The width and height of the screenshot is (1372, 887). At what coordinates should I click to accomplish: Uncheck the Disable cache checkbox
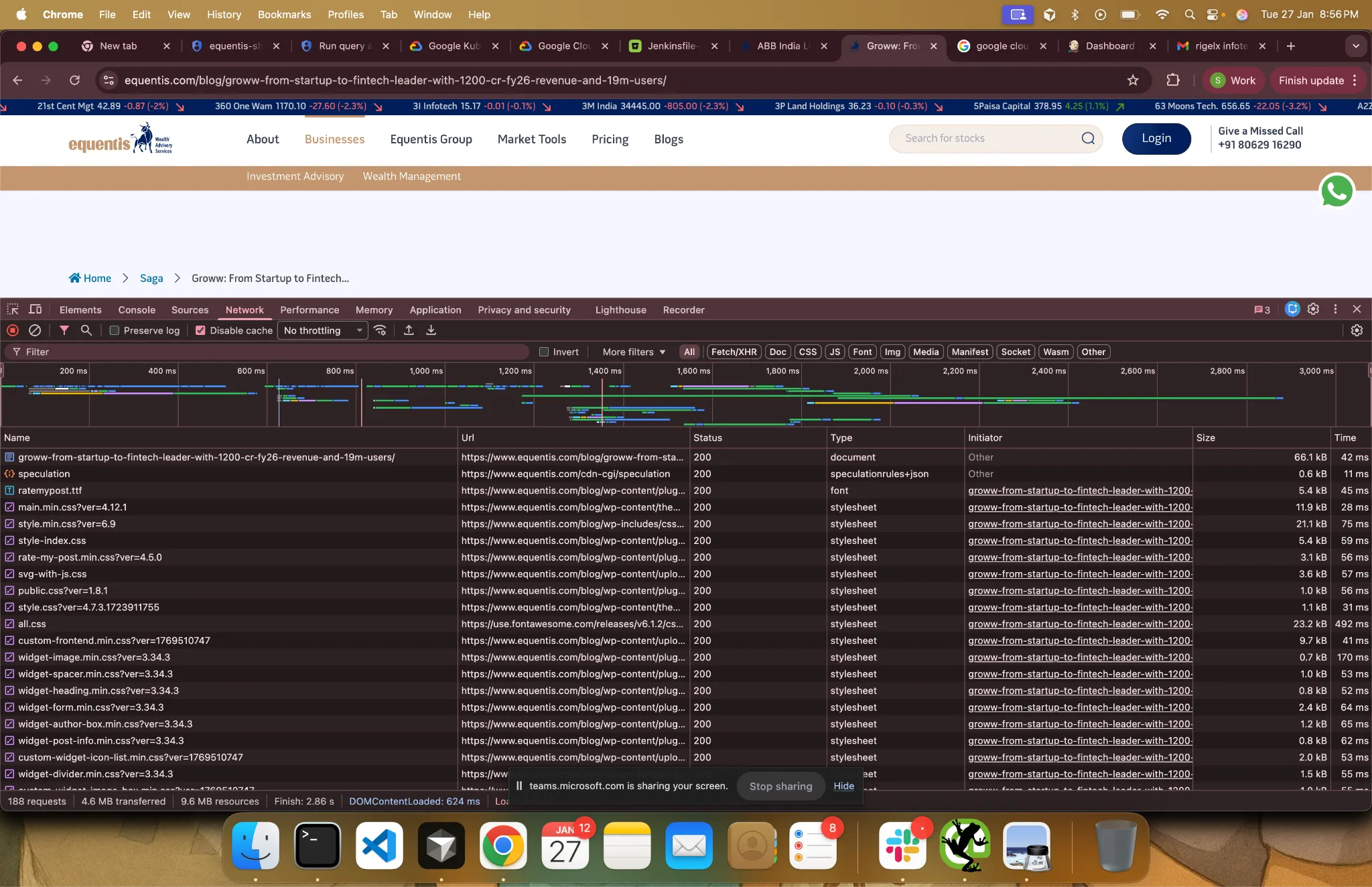200,330
